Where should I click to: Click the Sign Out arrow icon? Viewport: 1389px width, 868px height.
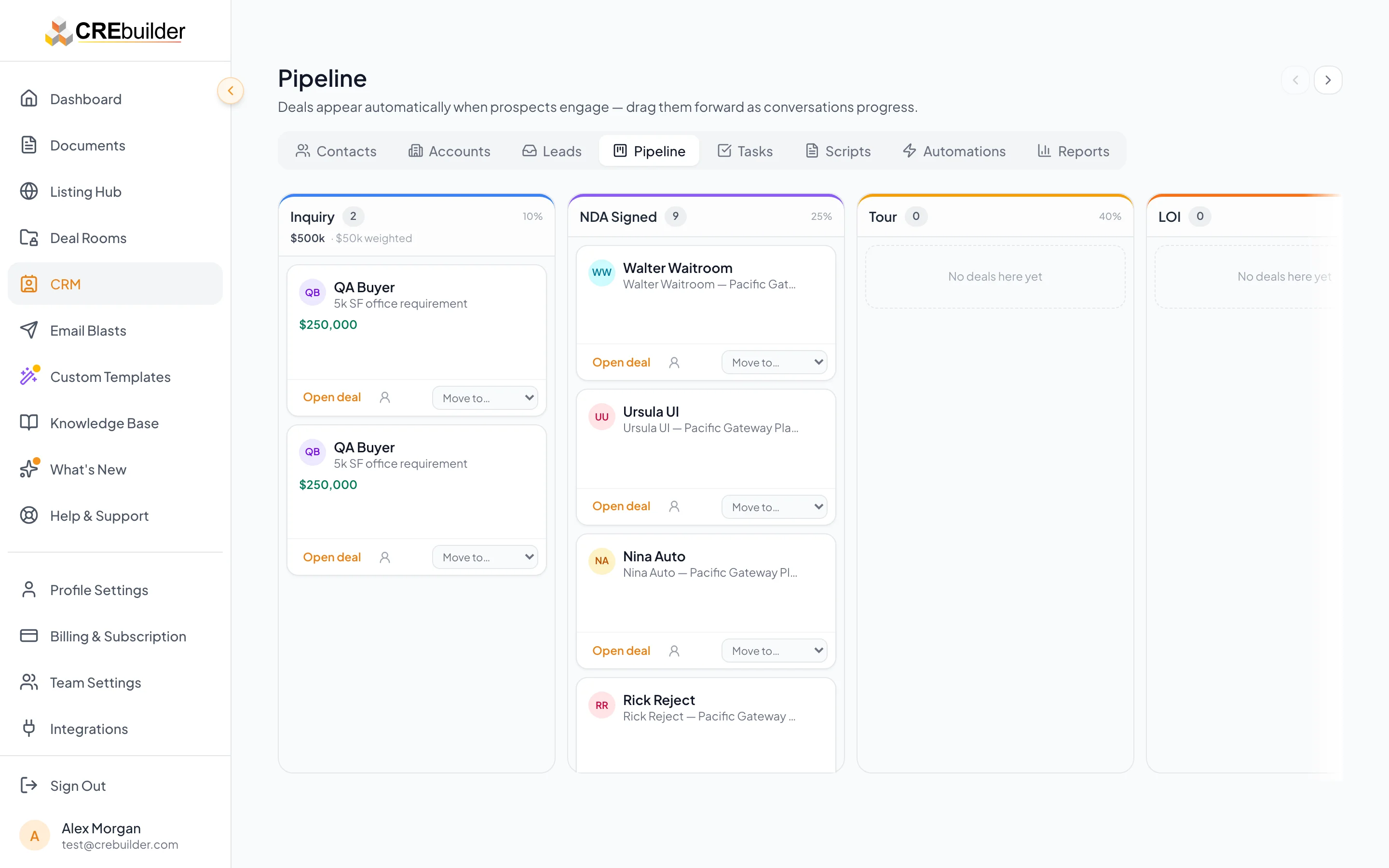click(29, 786)
